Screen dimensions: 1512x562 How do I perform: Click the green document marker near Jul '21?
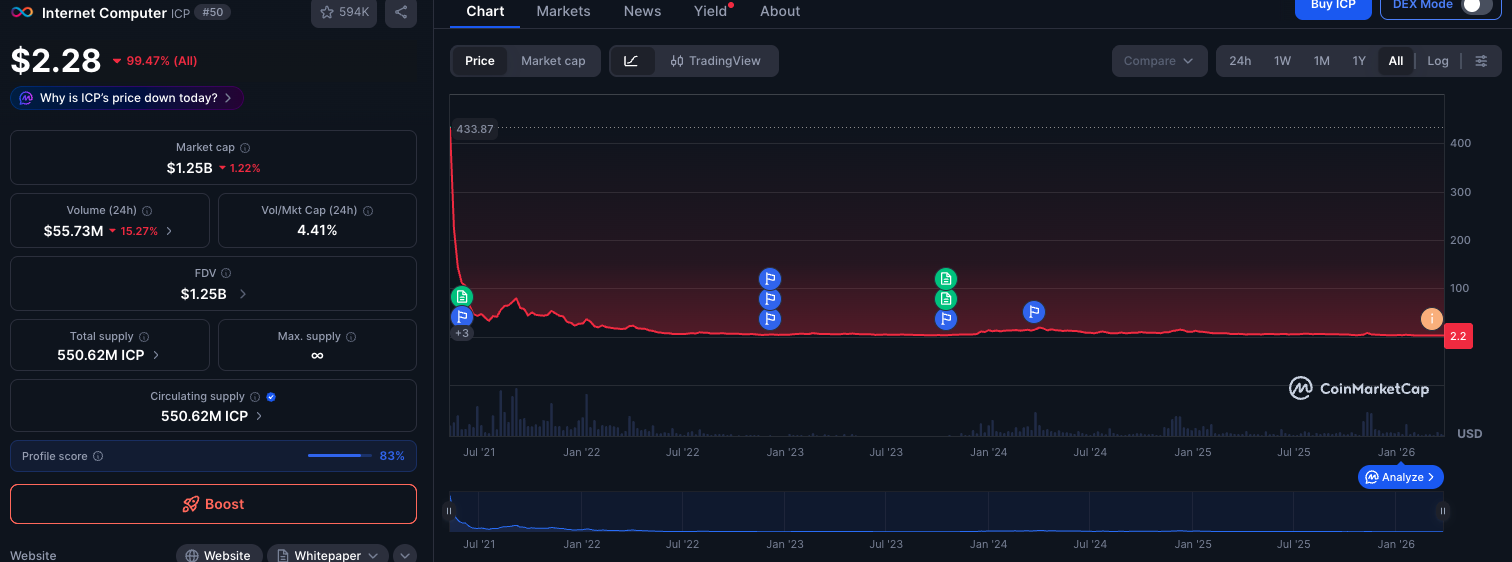[461, 296]
